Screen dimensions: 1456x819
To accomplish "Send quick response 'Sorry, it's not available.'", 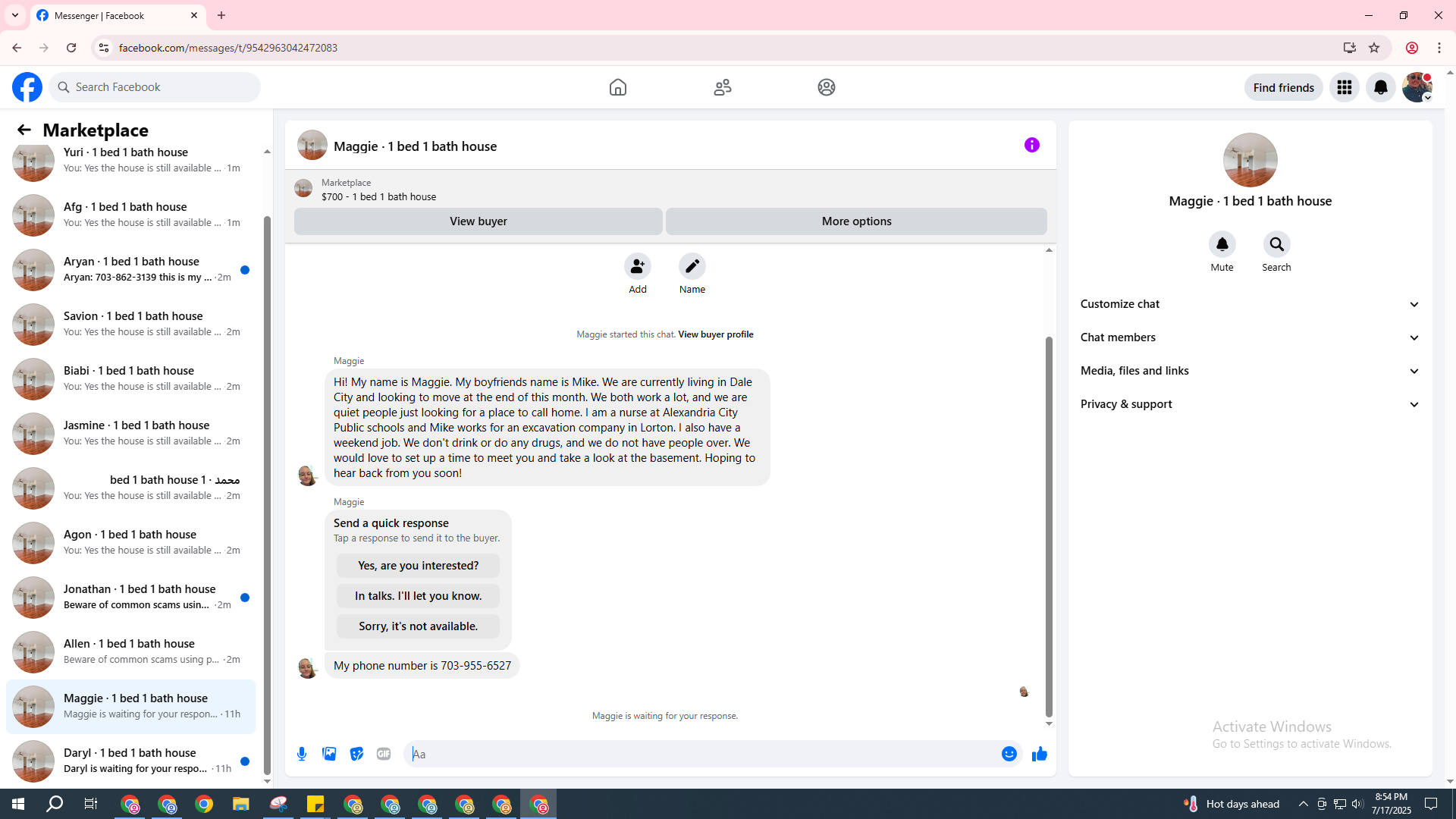I will (x=419, y=626).
